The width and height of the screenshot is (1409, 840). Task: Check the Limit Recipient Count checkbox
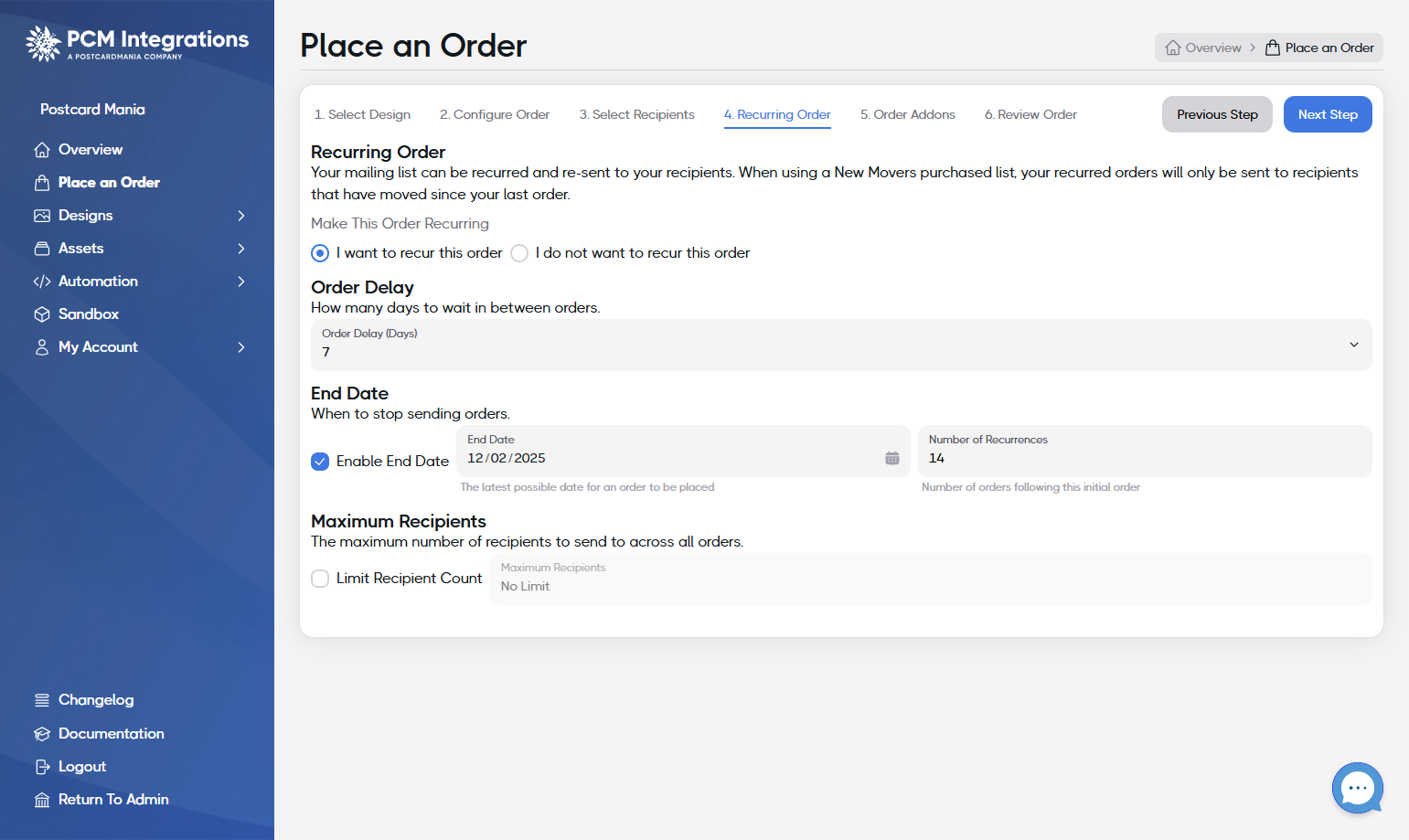tap(320, 579)
